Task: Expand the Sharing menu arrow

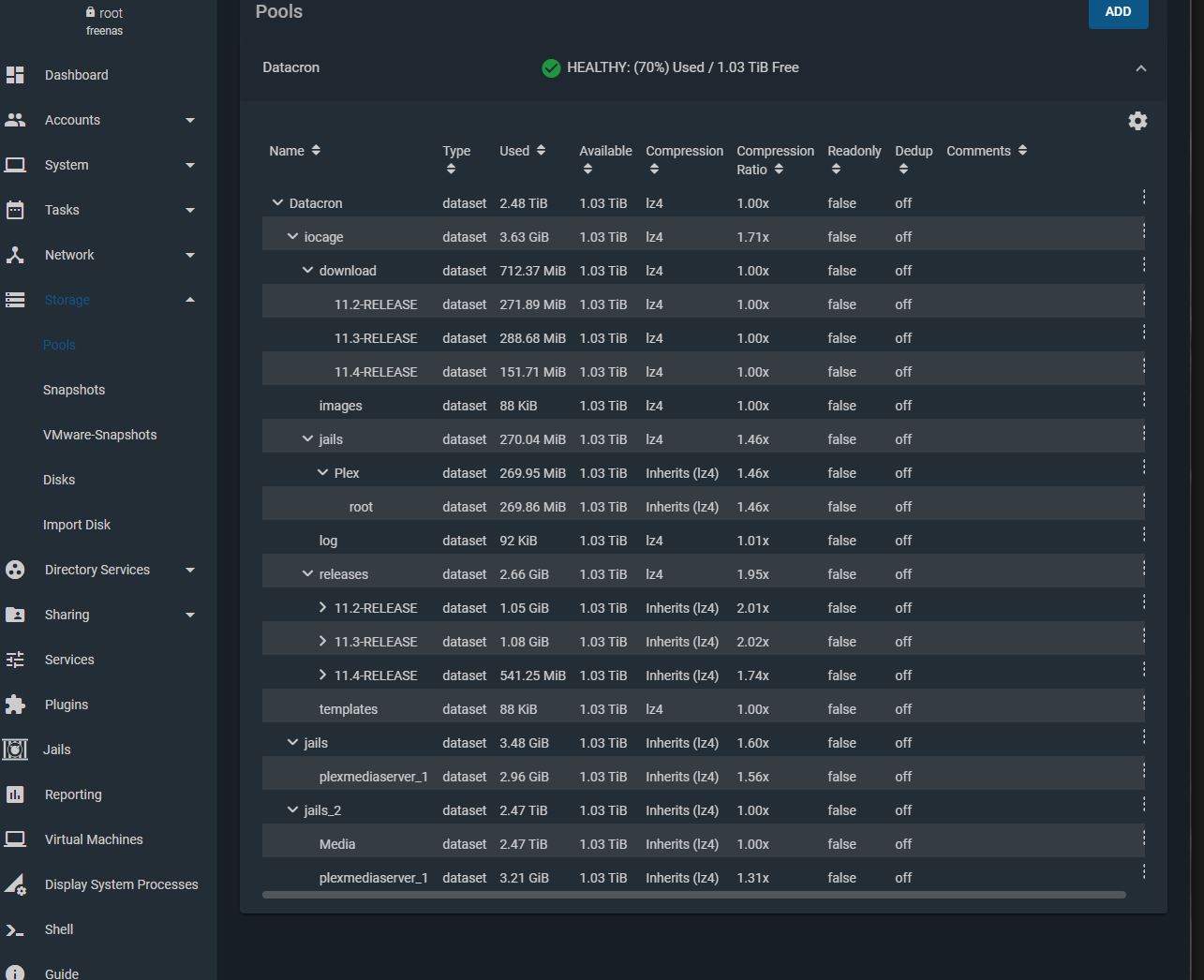Action: click(x=190, y=615)
